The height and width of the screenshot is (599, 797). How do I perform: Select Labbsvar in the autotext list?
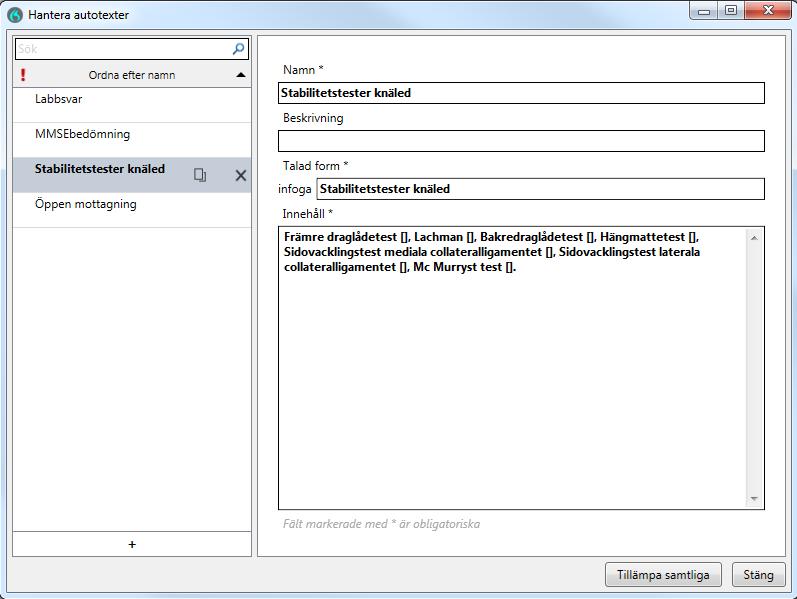[132, 105]
